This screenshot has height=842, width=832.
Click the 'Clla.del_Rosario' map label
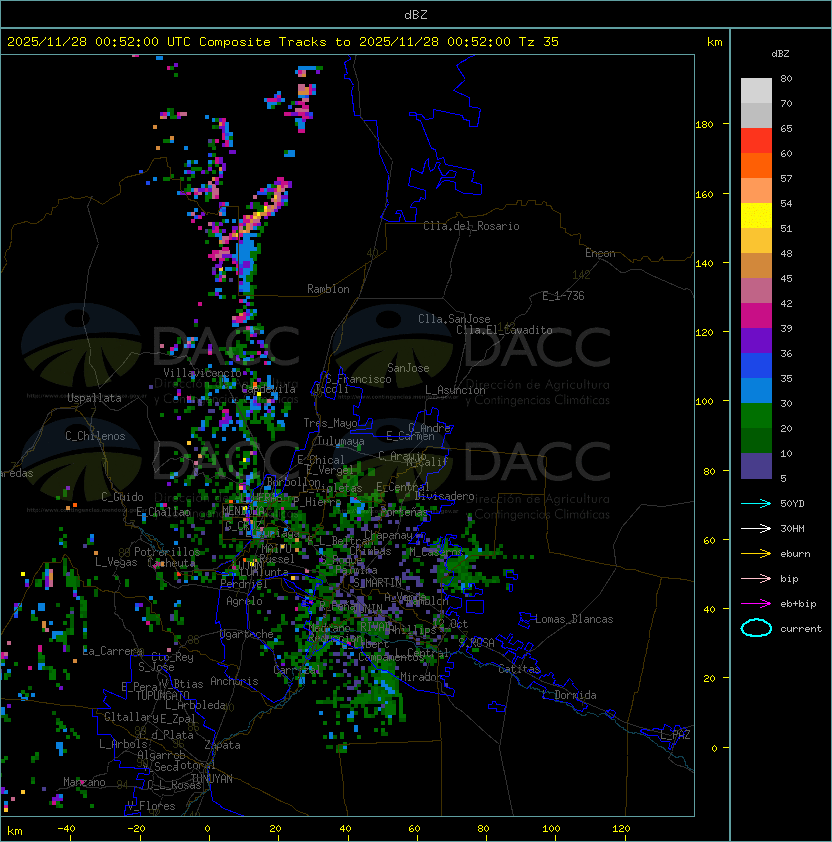tap(471, 226)
